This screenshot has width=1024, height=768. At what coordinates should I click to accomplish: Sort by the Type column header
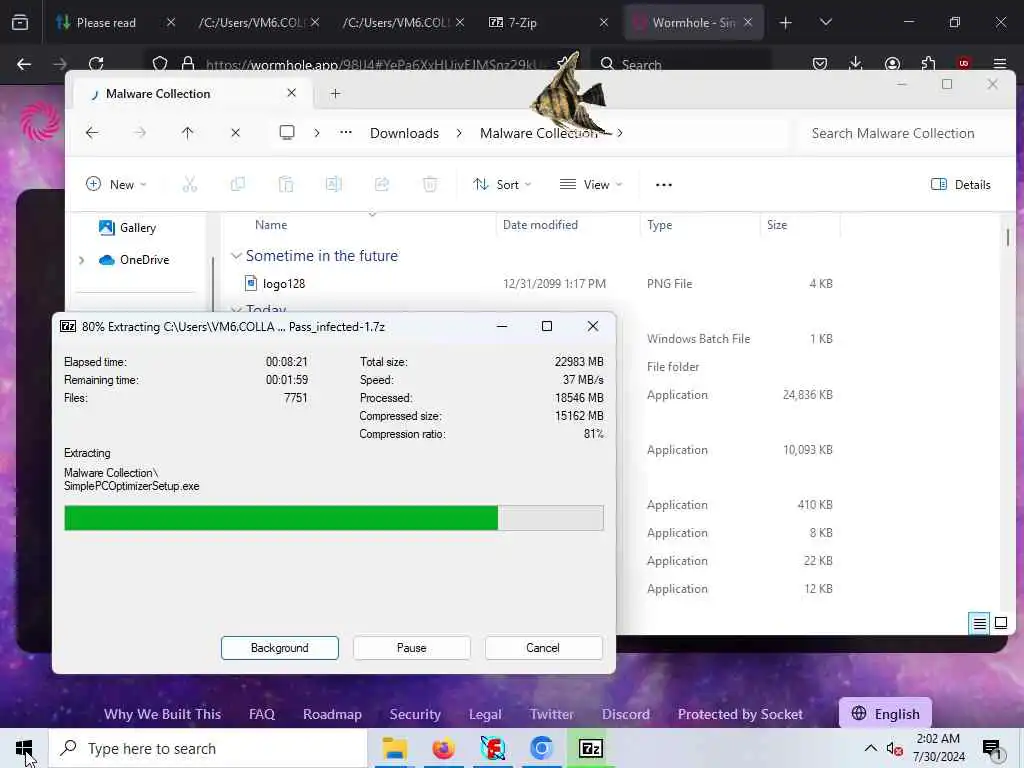pos(660,225)
